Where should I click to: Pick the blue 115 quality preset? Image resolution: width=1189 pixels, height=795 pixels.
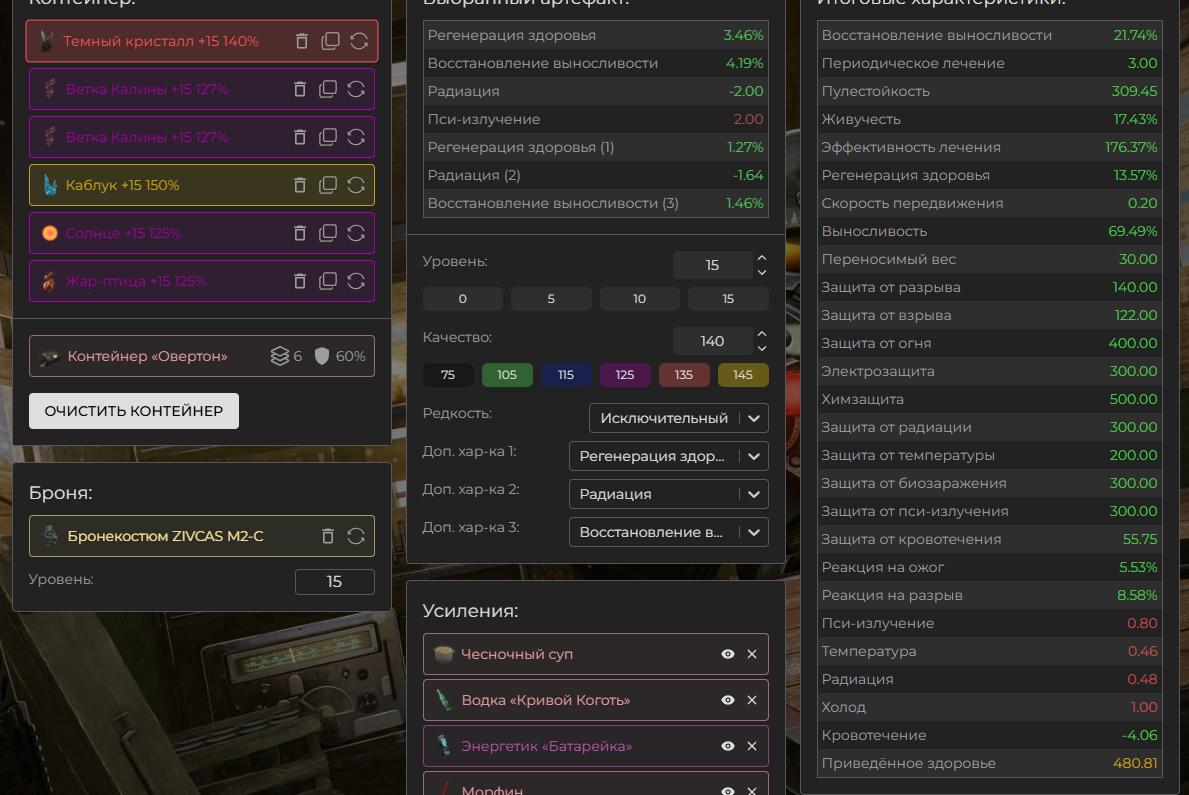tap(566, 375)
